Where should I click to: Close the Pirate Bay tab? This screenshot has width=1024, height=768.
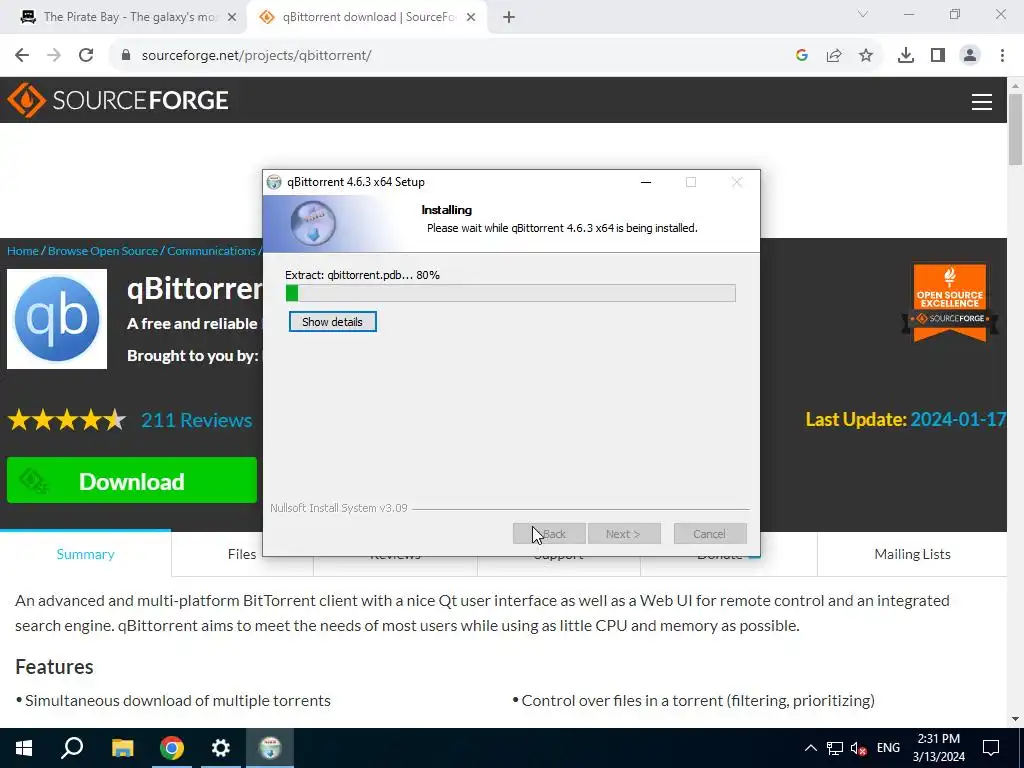(x=232, y=18)
